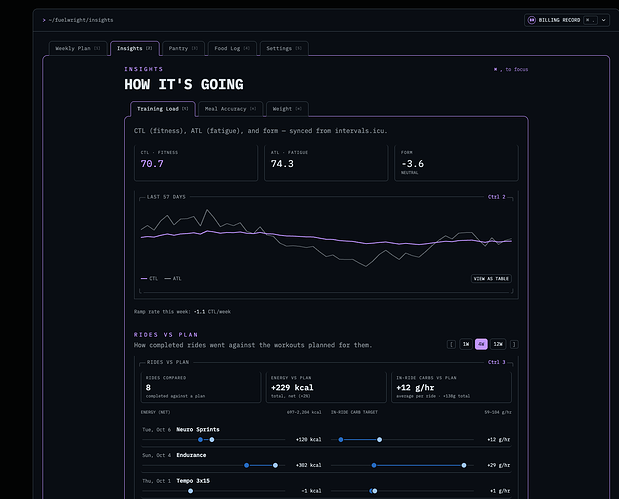The width and height of the screenshot is (619, 499).
Task: Click the Tempo 3x15 energy slider
Action: click(x=214, y=491)
